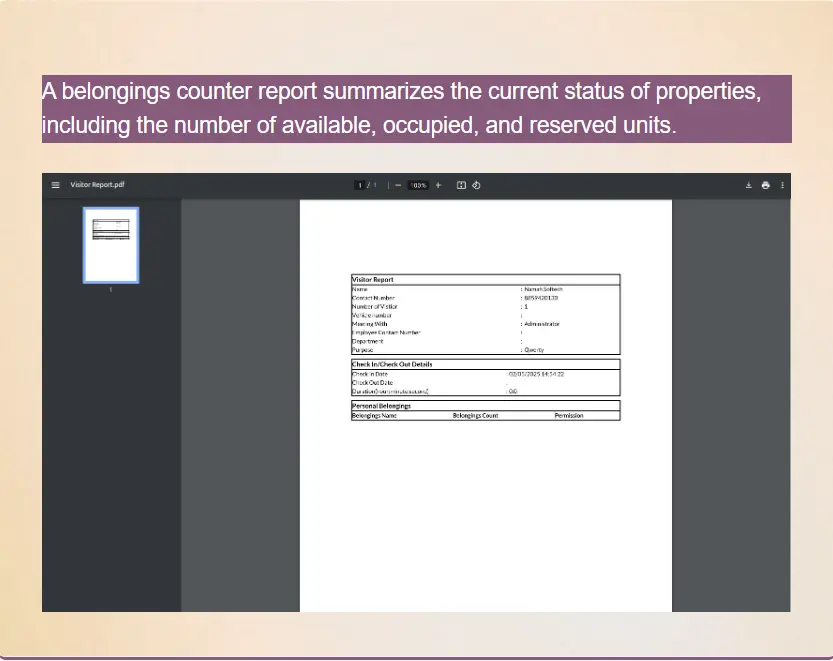The height and width of the screenshot is (661, 833).
Task: Click the Visitor Report table heading
Action: (373, 280)
